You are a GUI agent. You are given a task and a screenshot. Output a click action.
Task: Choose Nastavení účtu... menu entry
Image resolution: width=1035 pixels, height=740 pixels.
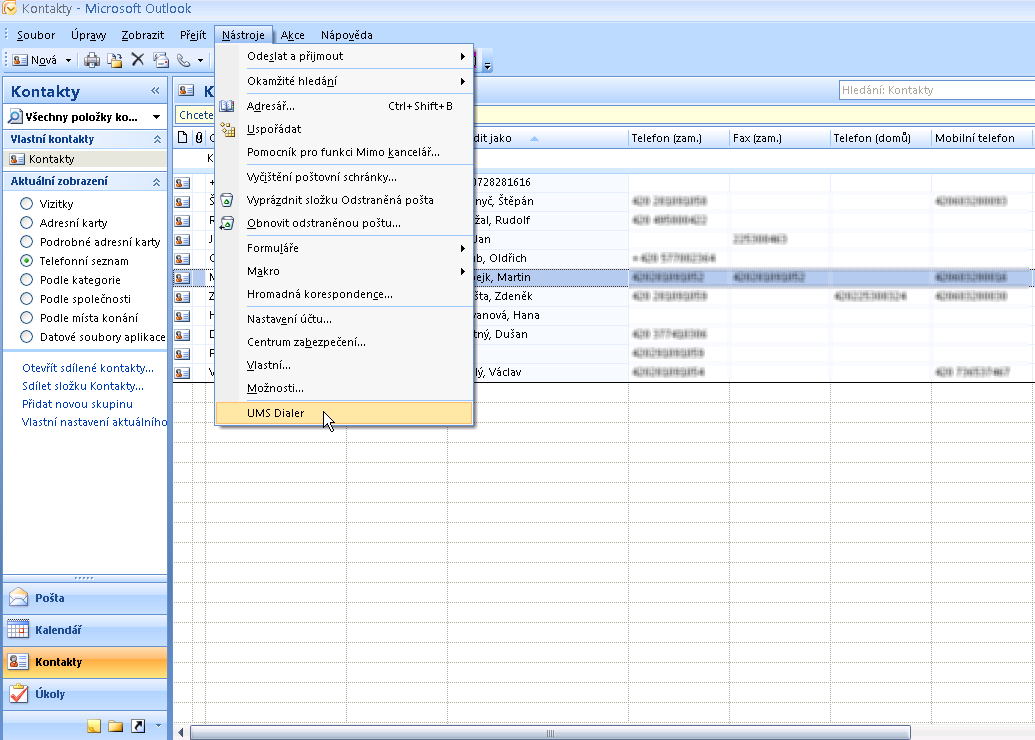pos(344,319)
